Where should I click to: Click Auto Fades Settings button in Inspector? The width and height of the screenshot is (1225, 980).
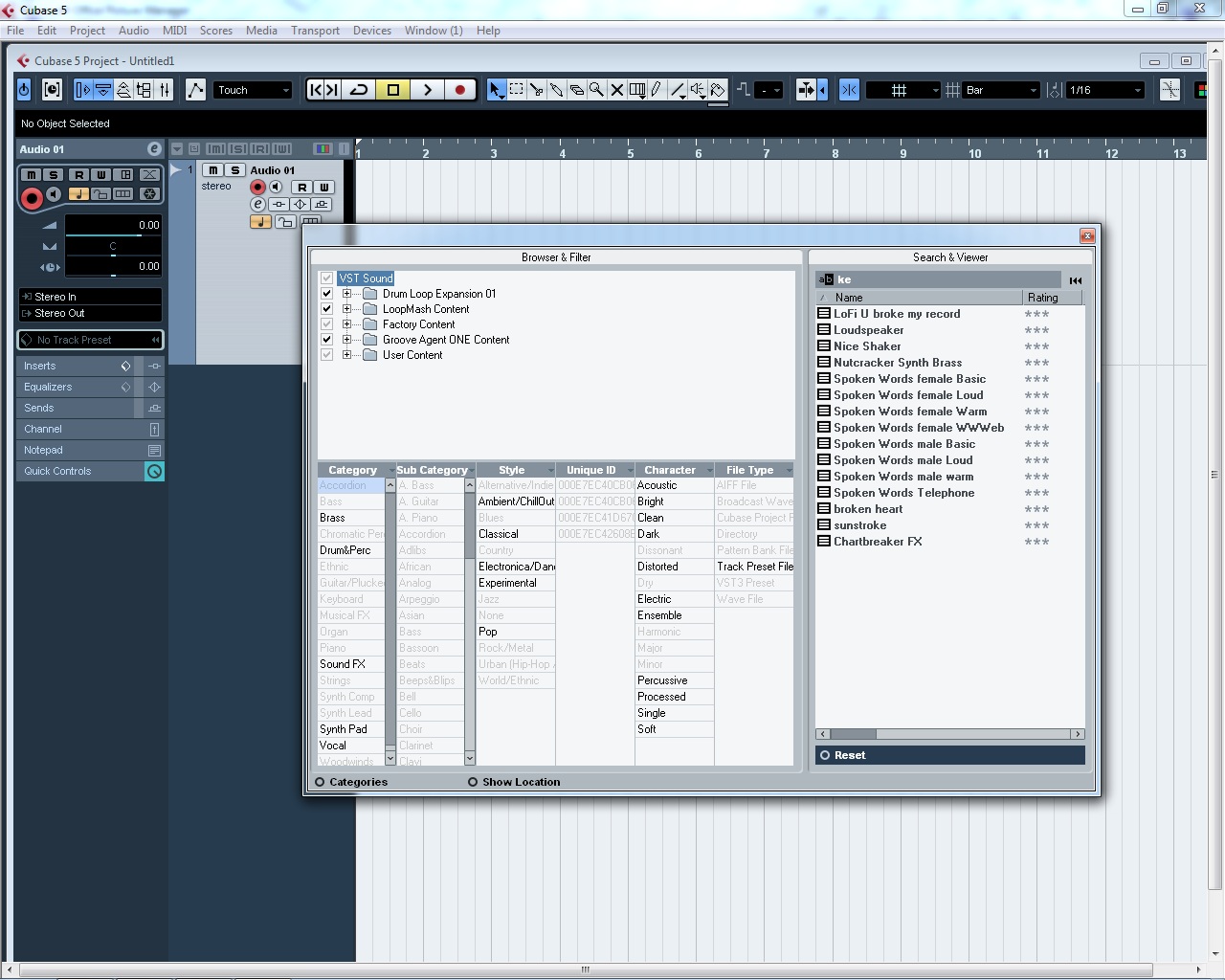click(150, 175)
